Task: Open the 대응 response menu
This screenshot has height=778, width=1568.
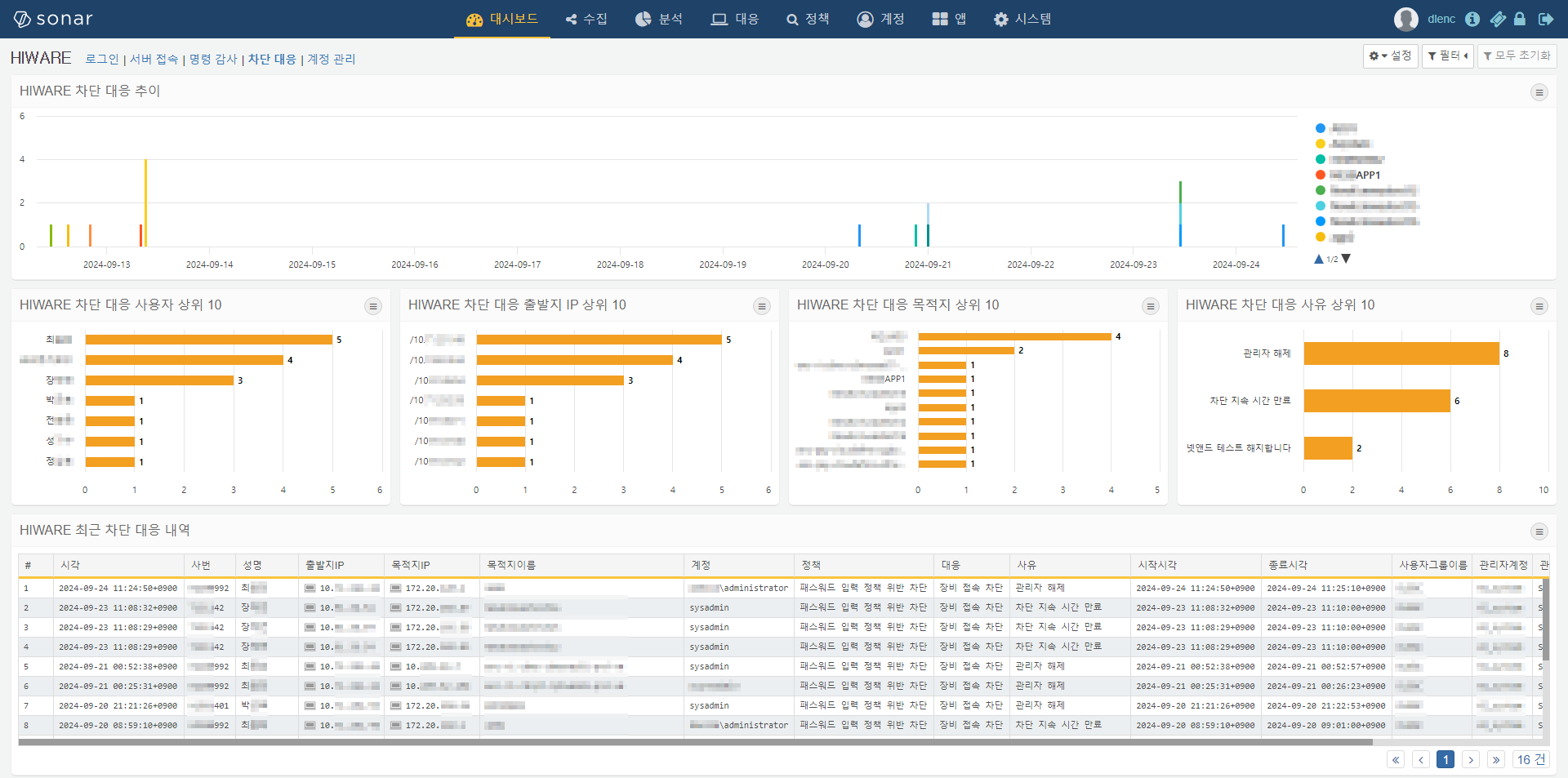Action: (734, 19)
